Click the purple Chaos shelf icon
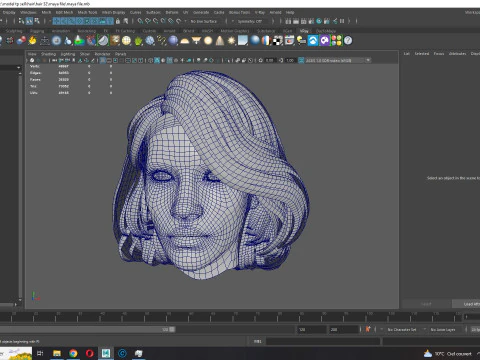The height and width of the screenshot is (360, 480). tap(325, 41)
